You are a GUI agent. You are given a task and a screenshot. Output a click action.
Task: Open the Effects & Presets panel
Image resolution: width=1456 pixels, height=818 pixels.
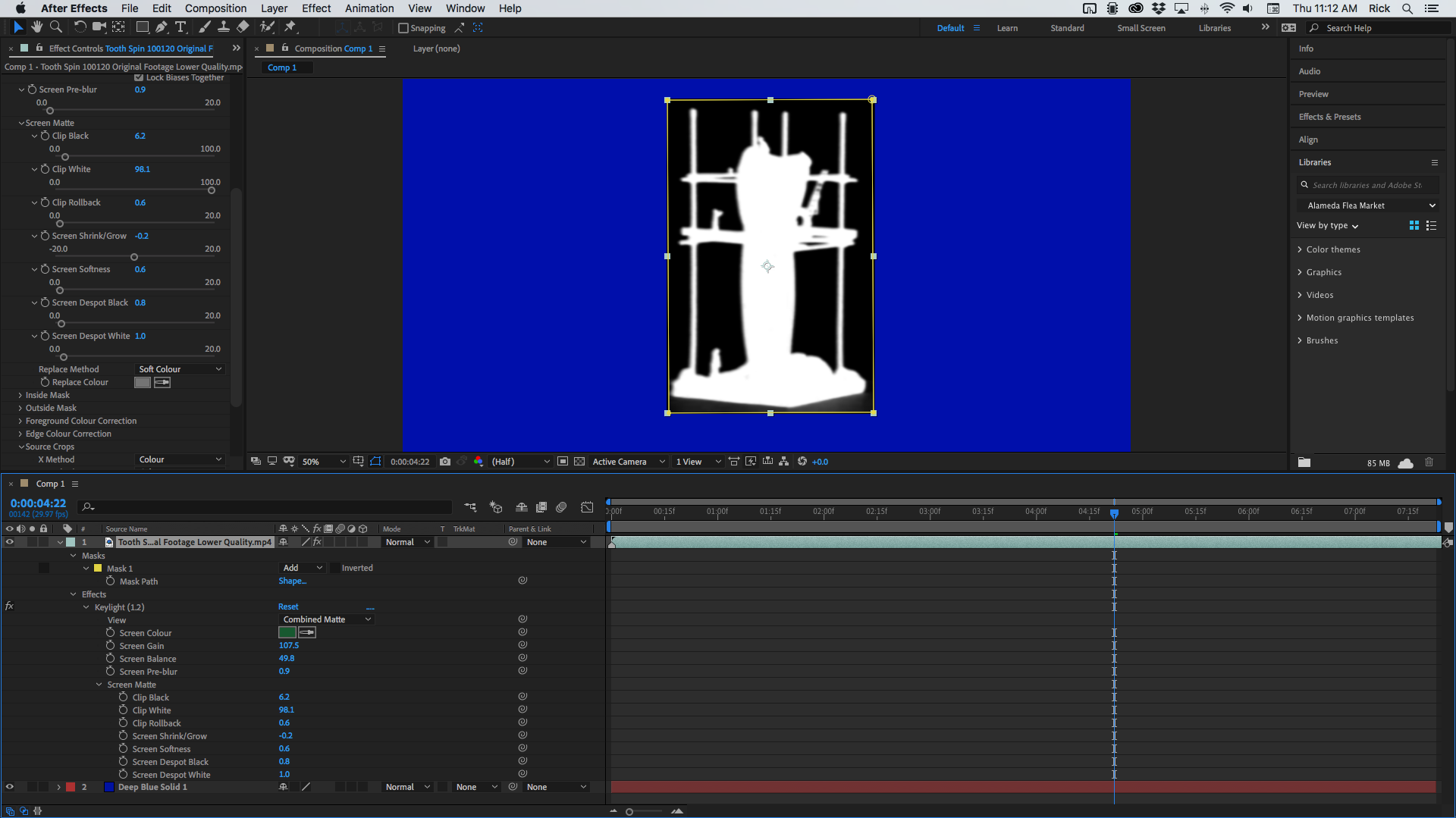[x=1329, y=116]
